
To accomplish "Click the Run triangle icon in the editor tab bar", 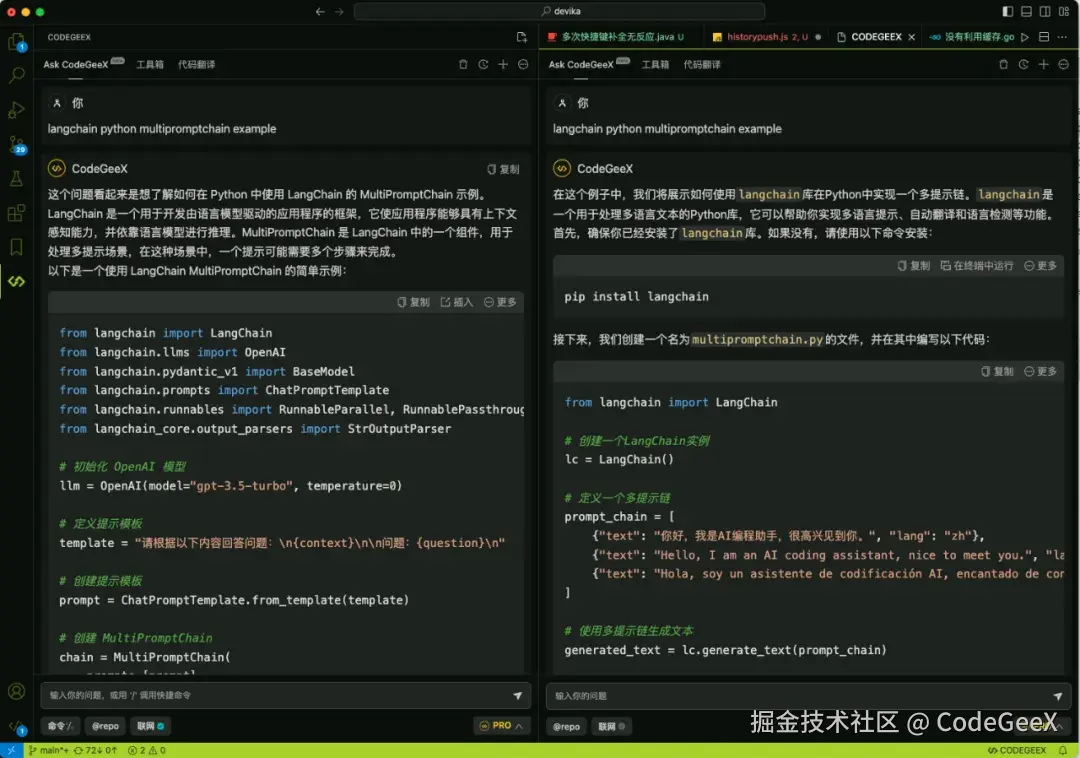I will pyautogui.click(x=1025, y=36).
